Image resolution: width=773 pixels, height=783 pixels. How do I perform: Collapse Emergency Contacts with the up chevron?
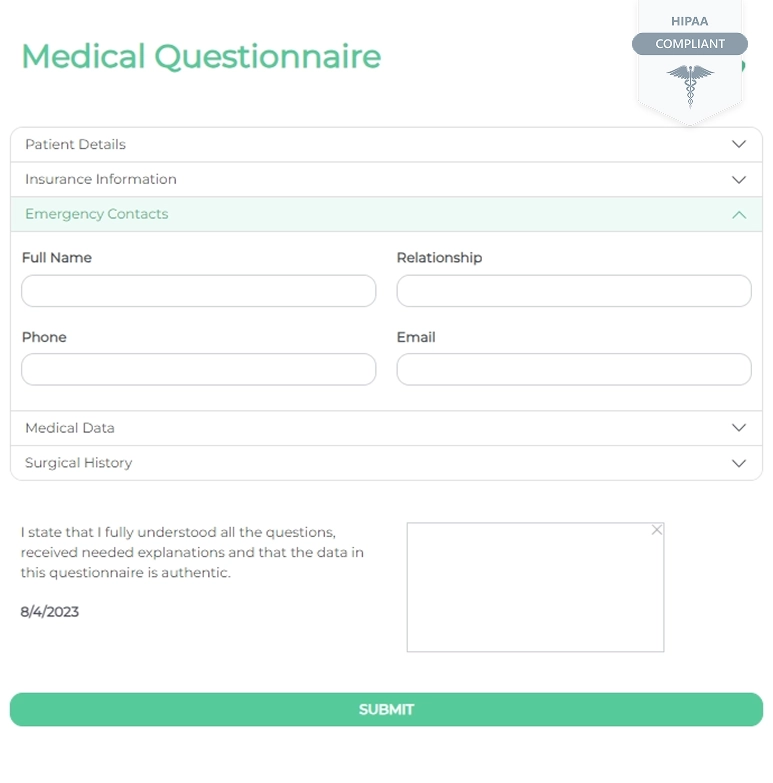pyautogui.click(x=739, y=214)
